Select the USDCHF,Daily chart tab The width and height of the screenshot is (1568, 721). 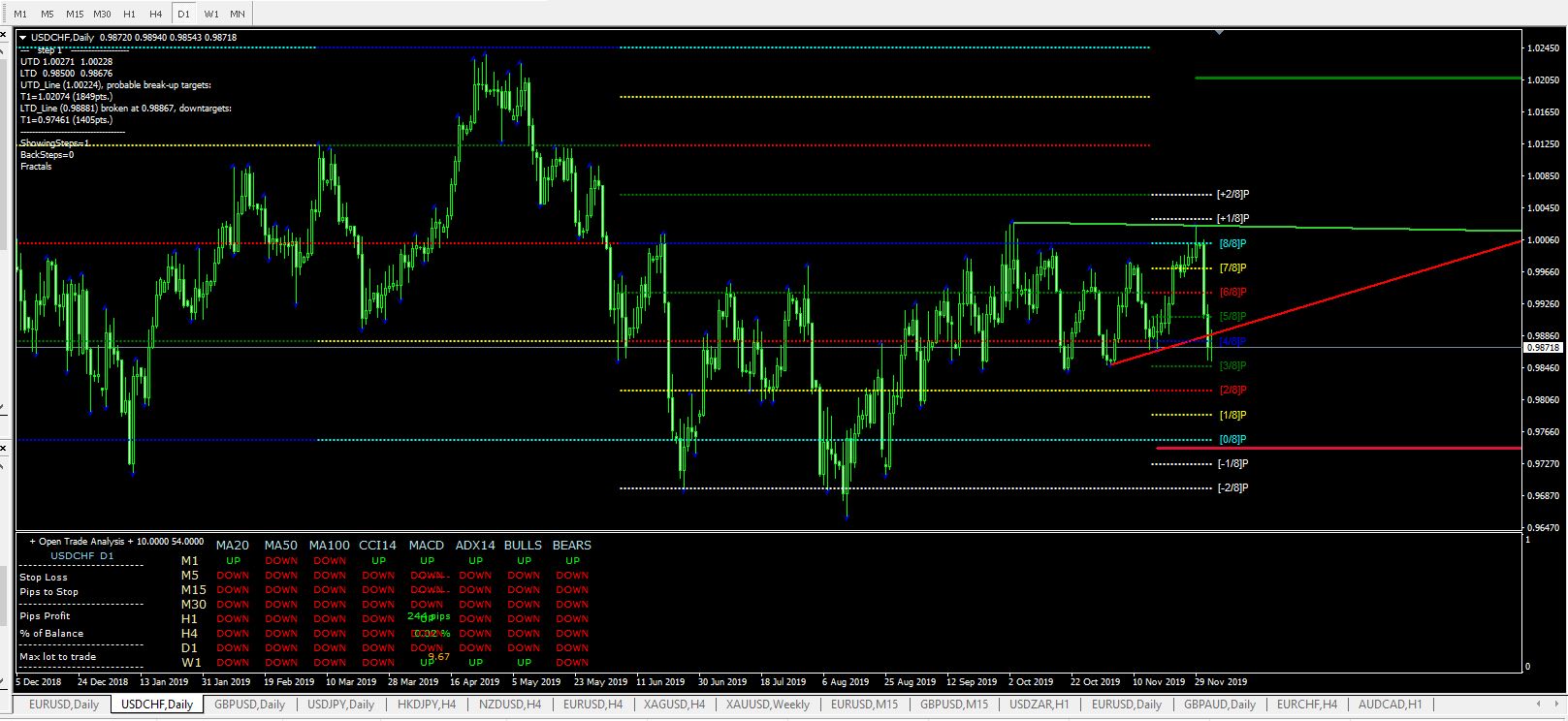157,705
